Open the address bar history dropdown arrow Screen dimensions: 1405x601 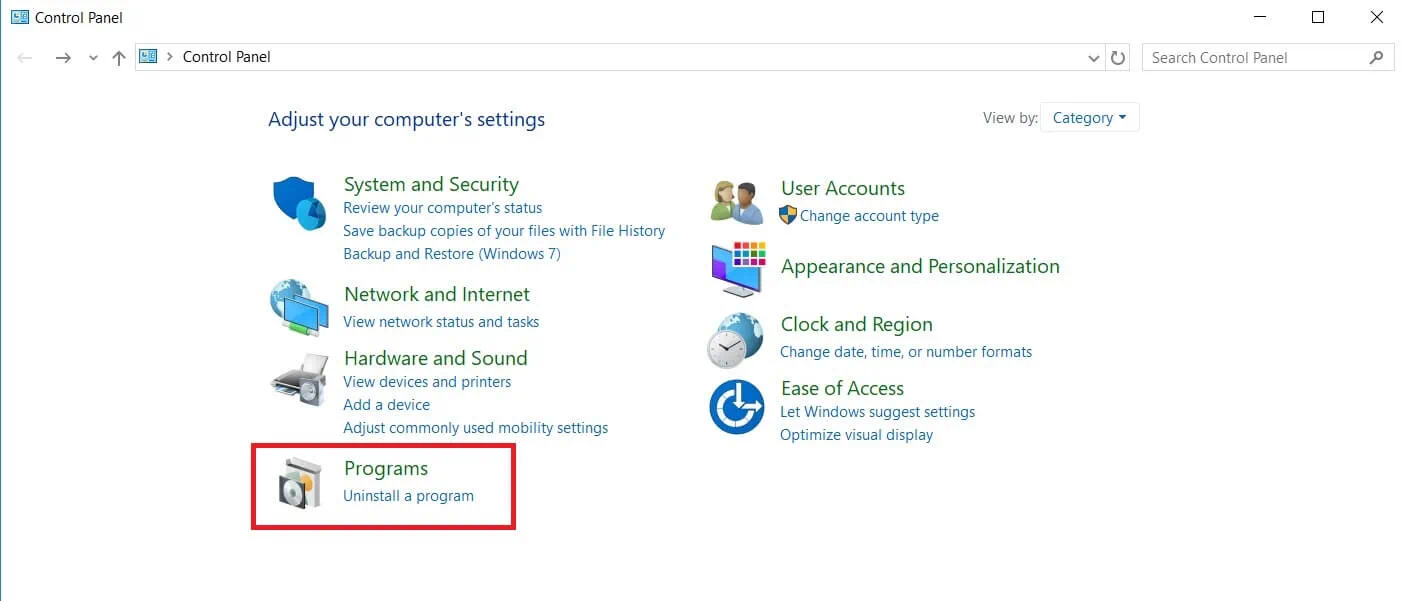click(1093, 58)
